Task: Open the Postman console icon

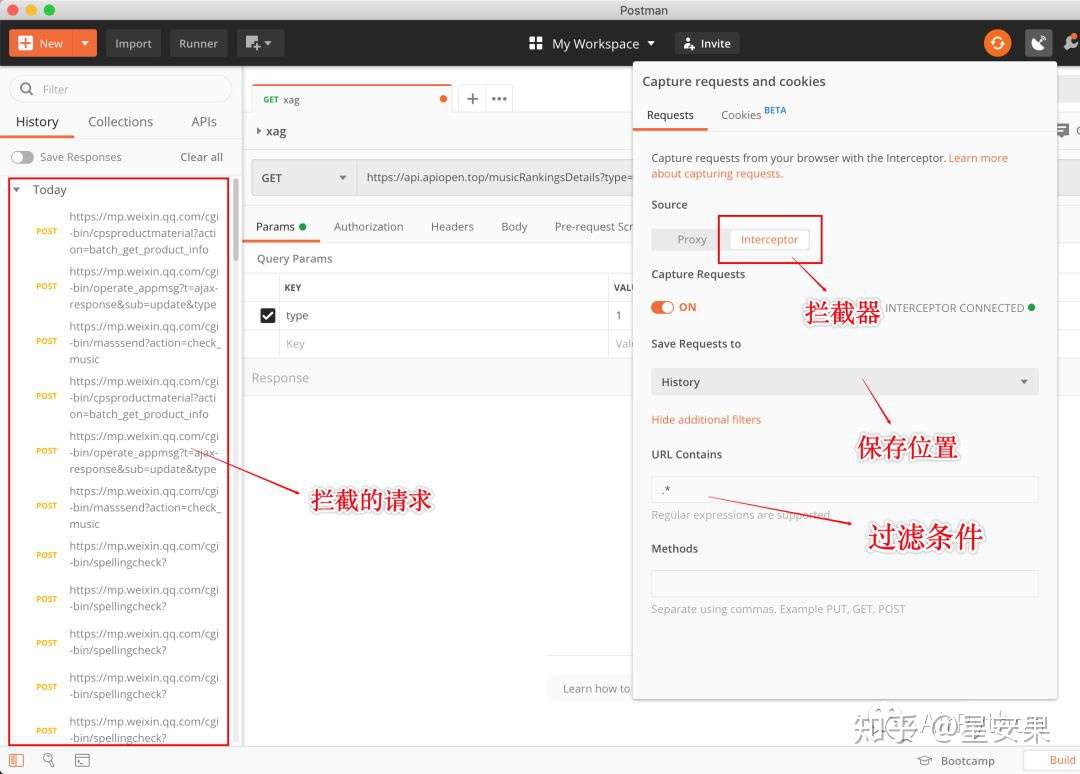Action: coord(82,760)
